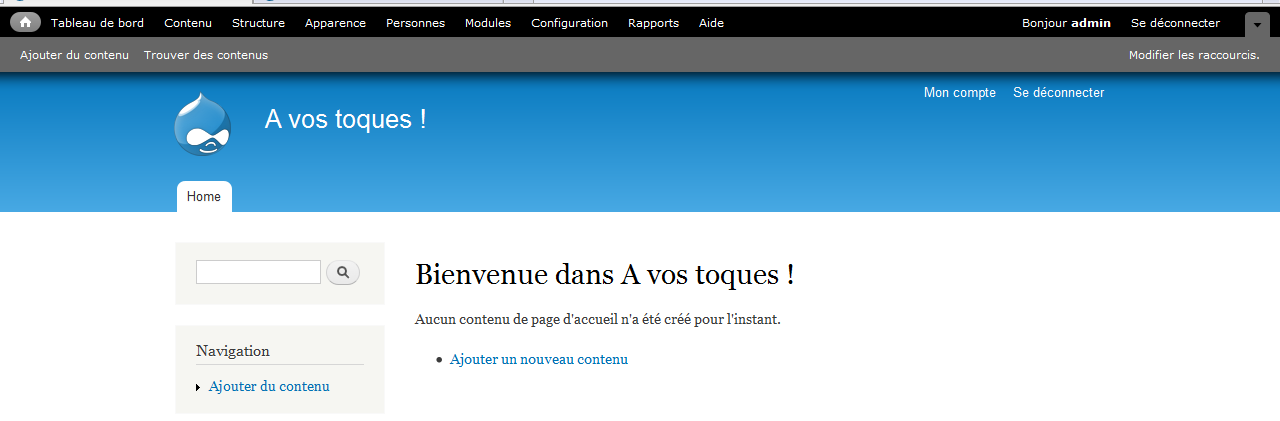Open the Configuration menu
The width and height of the screenshot is (1280, 421).
(569, 23)
